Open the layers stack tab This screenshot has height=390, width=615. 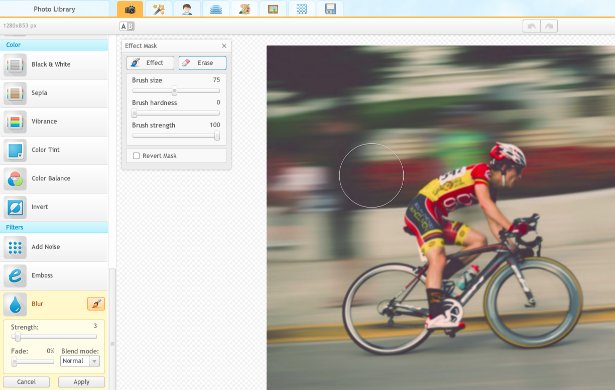(x=216, y=9)
